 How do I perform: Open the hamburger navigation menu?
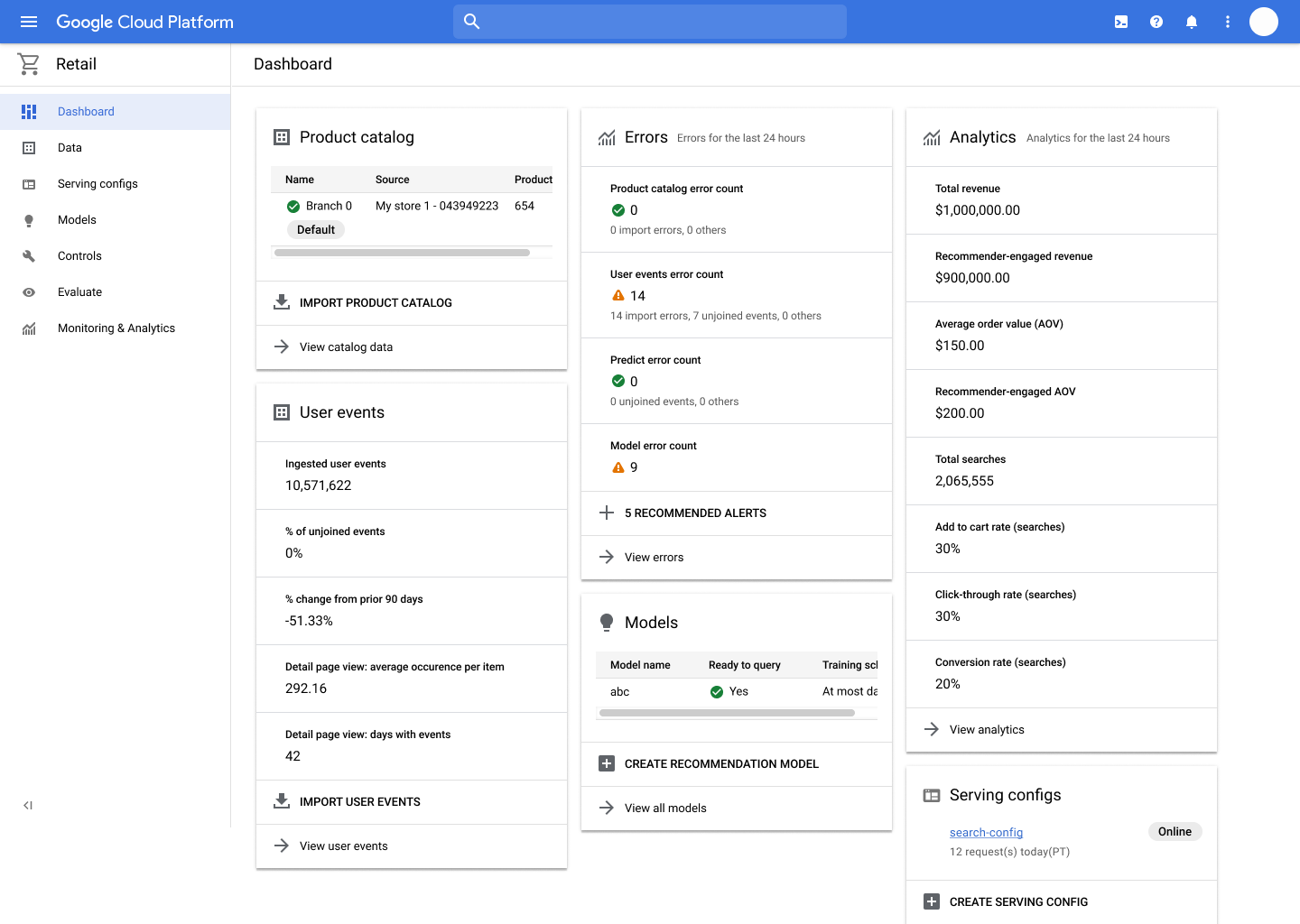[x=29, y=22]
